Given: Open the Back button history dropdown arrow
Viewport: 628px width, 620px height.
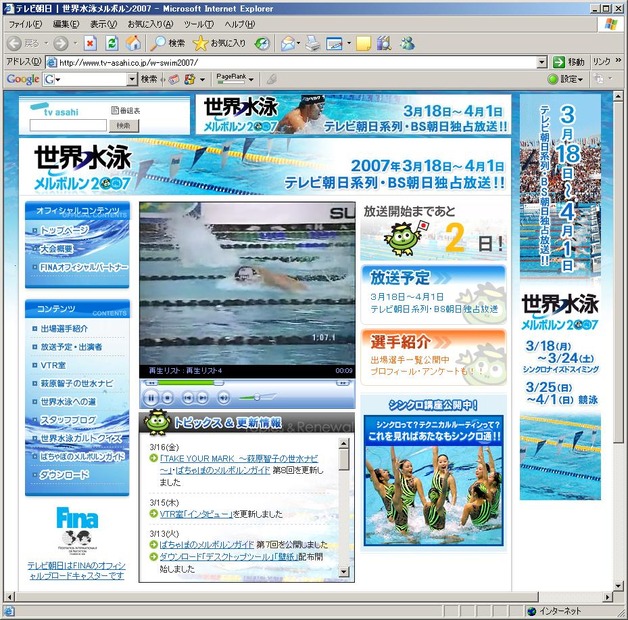Looking at the screenshot, I should click(x=46, y=43).
